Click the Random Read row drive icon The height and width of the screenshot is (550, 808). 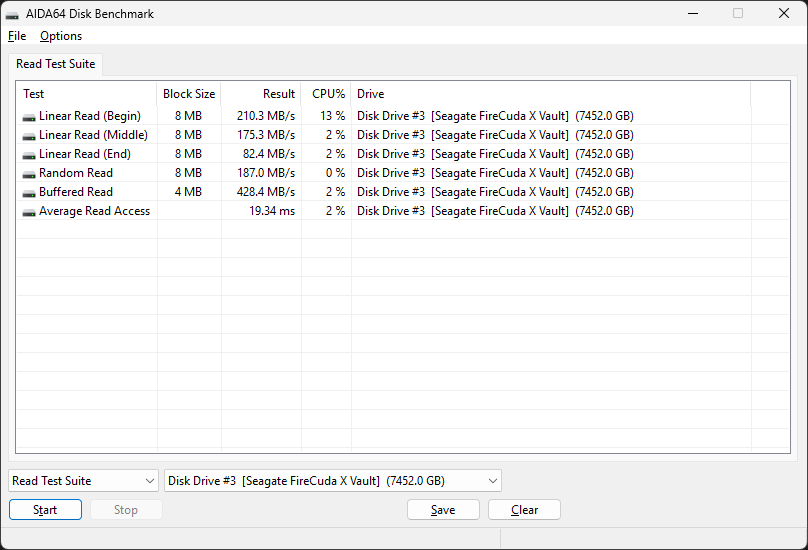coord(29,173)
